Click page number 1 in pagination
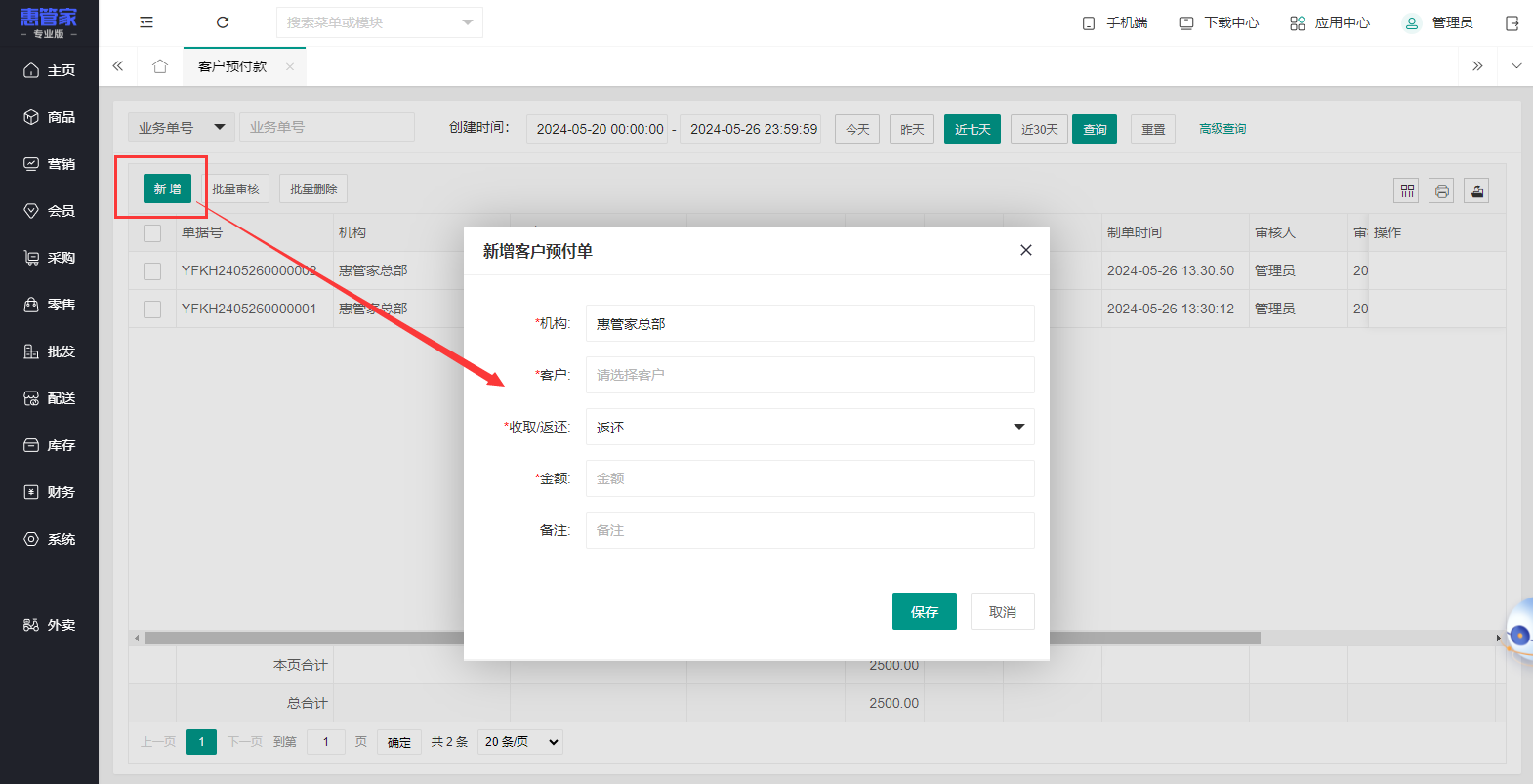This screenshot has width=1533, height=784. (x=201, y=742)
